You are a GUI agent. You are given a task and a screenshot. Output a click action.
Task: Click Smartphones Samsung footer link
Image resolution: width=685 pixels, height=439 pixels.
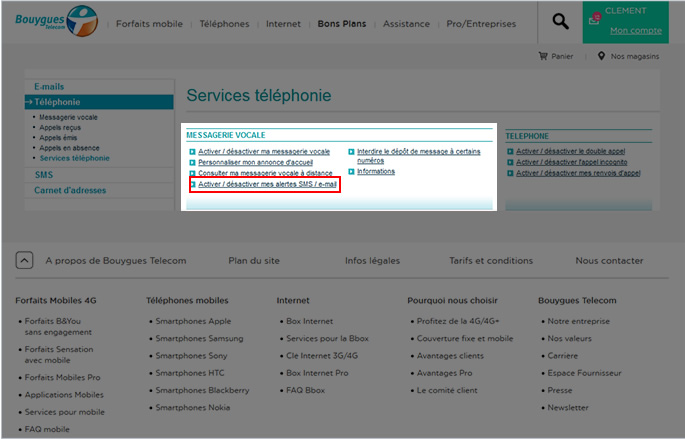(199, 339)
